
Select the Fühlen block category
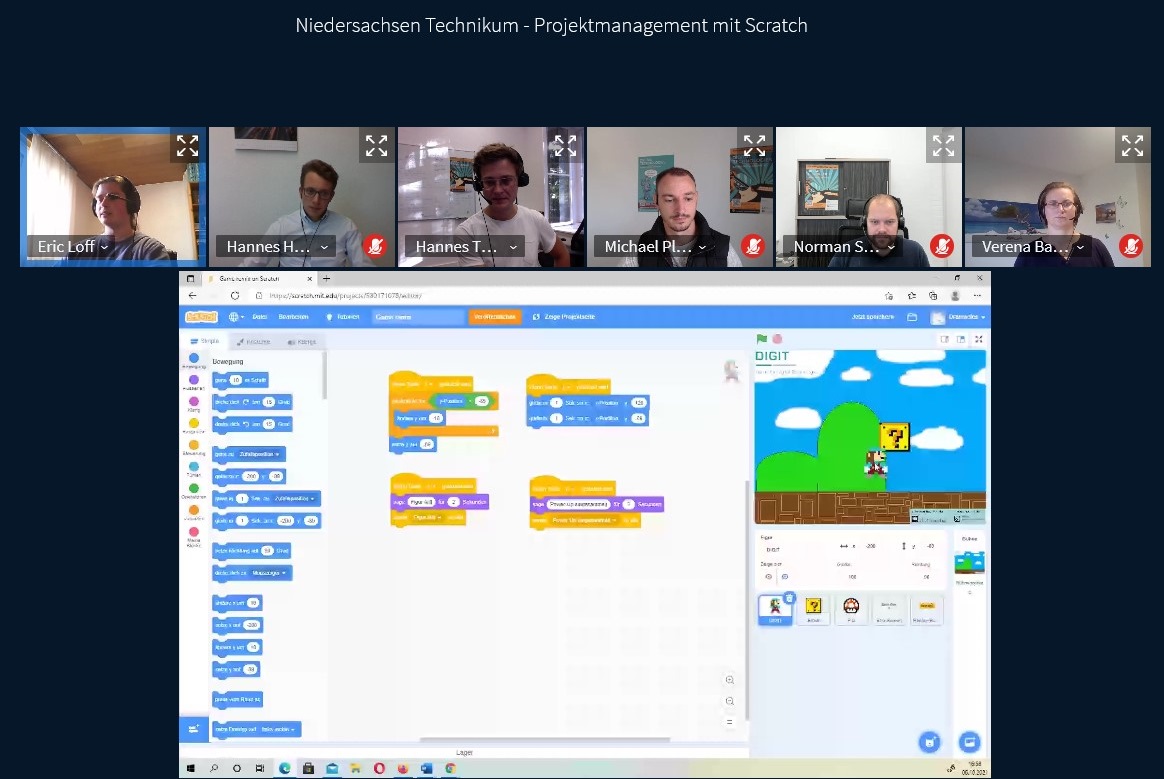[x=194, y=469]
